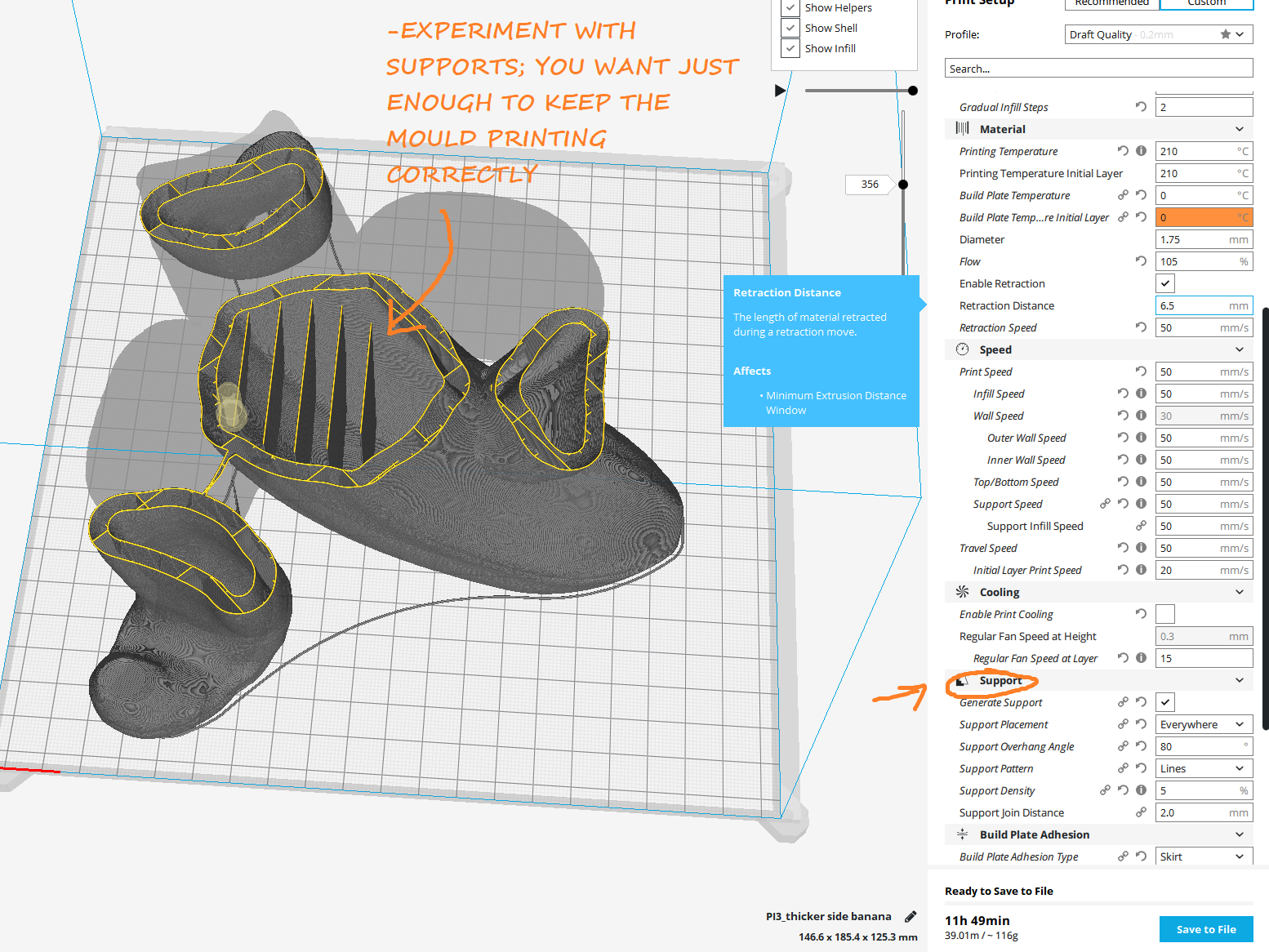This screenshot has height=952, width=1269.
Task: Click the link icon beside Build Plate Temperature
Action: (x=1123, y=195)
